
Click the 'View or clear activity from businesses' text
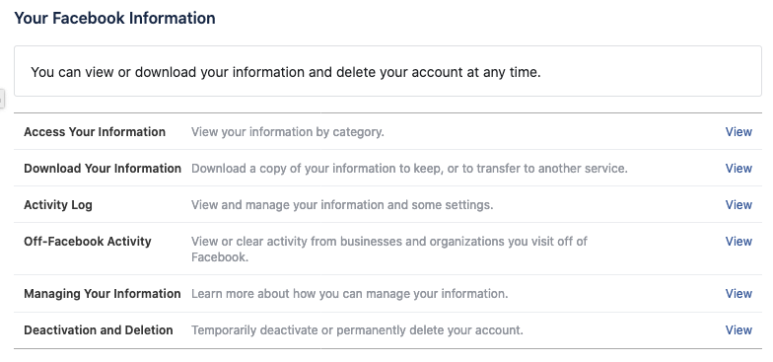point(389,249)
